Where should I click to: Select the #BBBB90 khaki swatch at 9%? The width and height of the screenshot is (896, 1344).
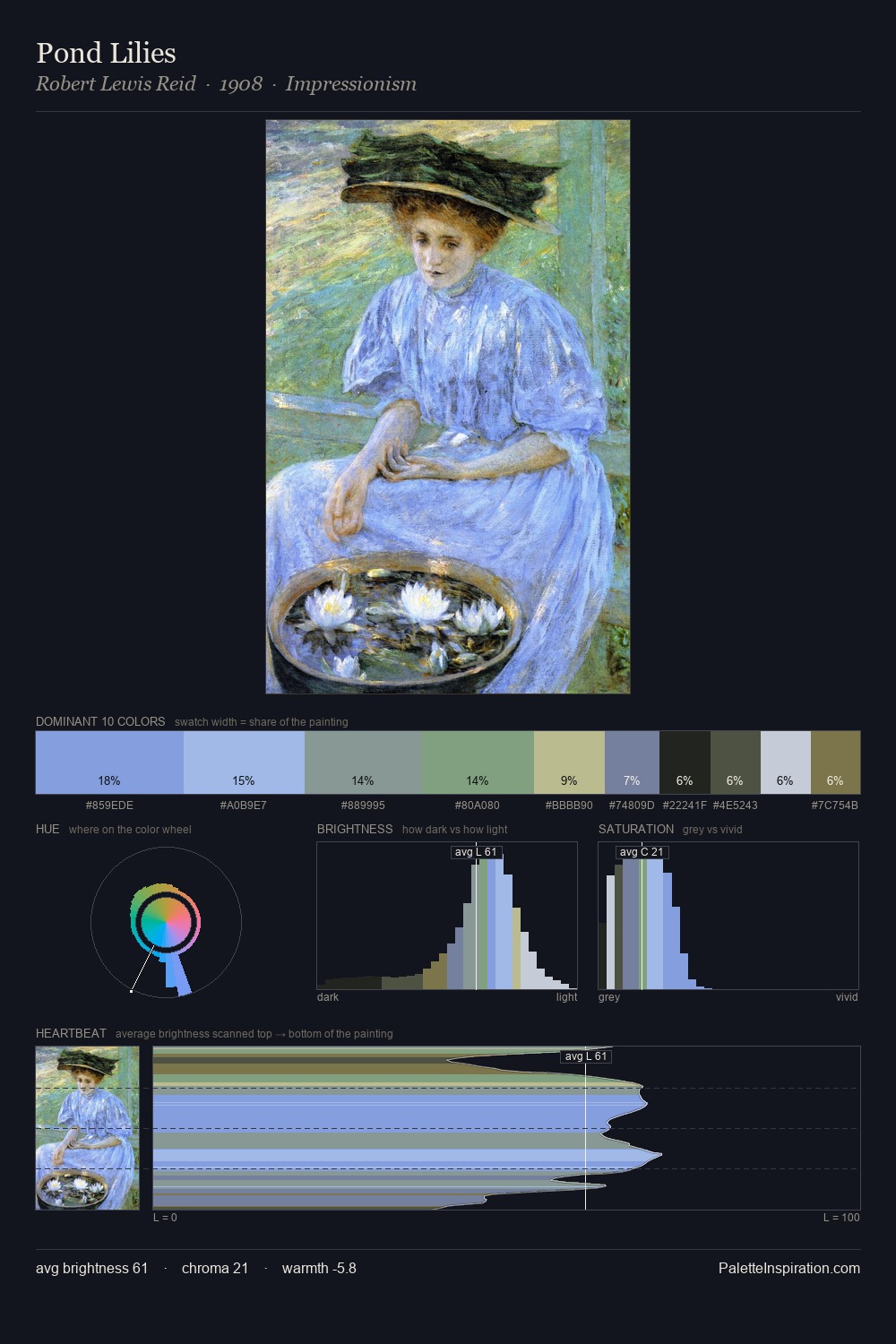pyautogui.click(x=569, y=762)
